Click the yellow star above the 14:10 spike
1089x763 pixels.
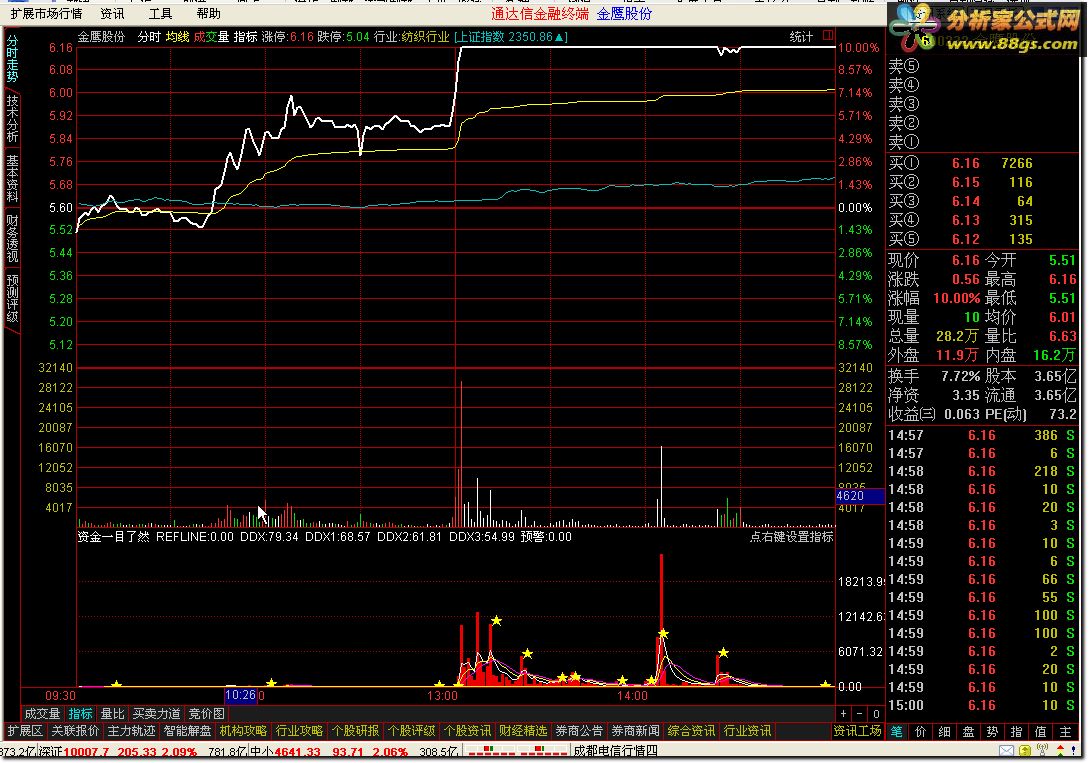point(663,633)
